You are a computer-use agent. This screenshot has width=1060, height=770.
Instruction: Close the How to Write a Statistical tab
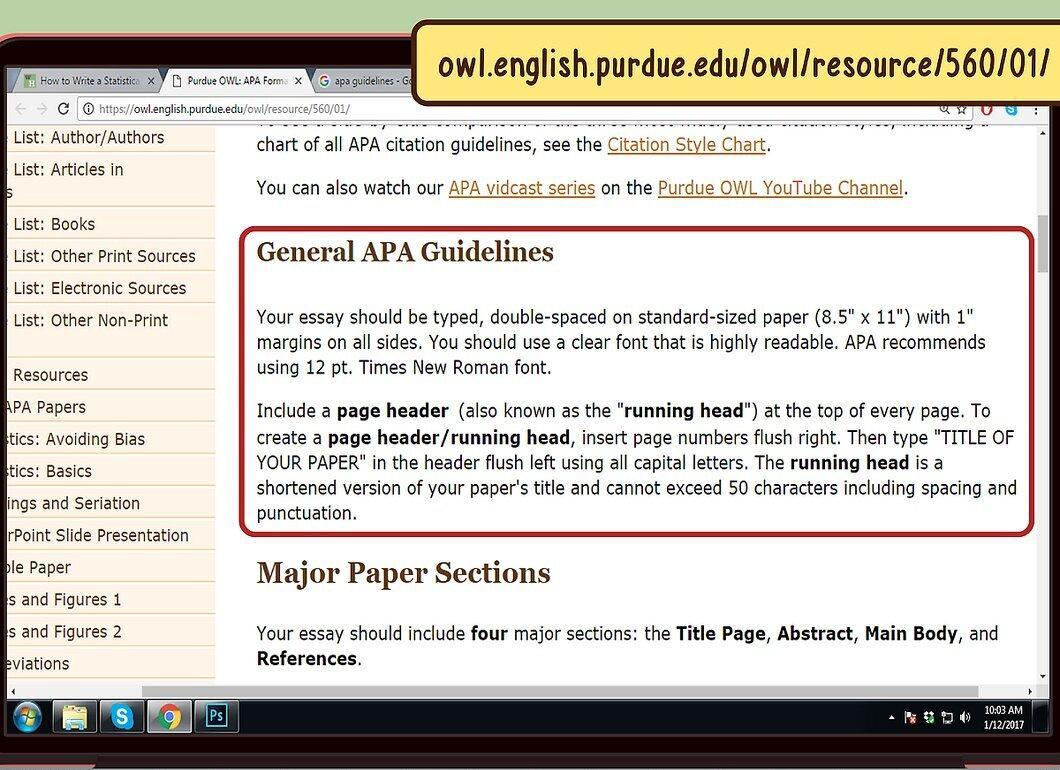(151, 80)
